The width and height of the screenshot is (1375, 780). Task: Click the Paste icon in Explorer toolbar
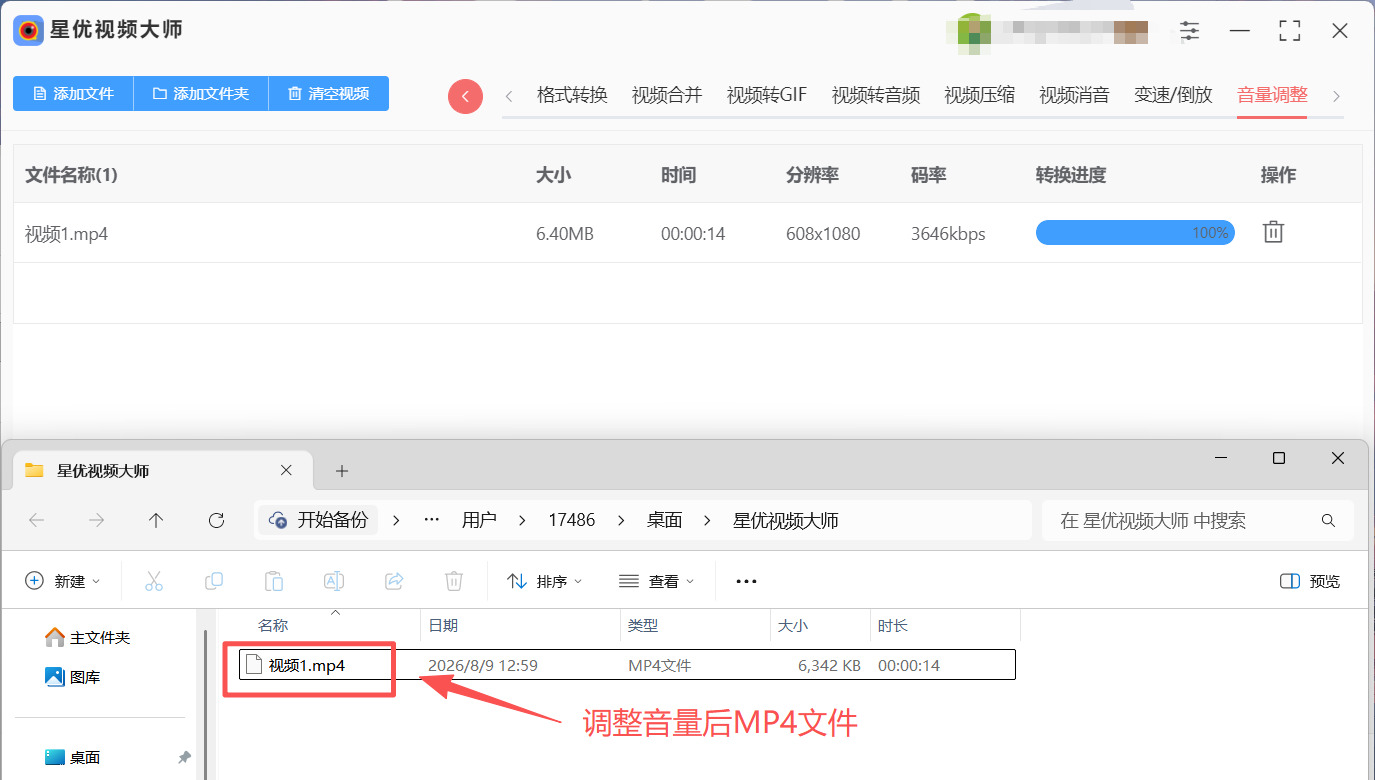(274, 581)
